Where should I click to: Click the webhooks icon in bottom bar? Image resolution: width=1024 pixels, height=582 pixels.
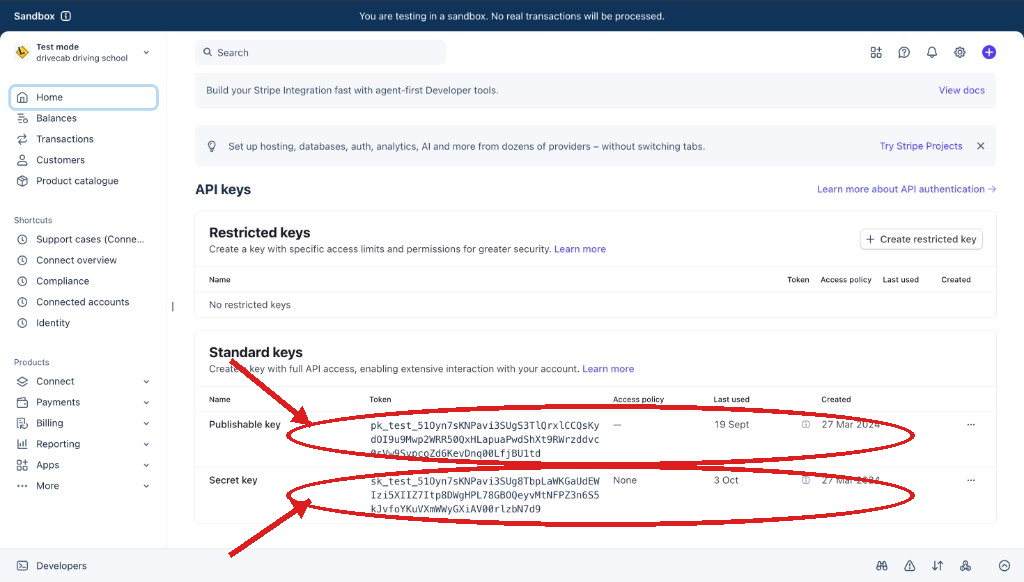(x=965, y=566)
